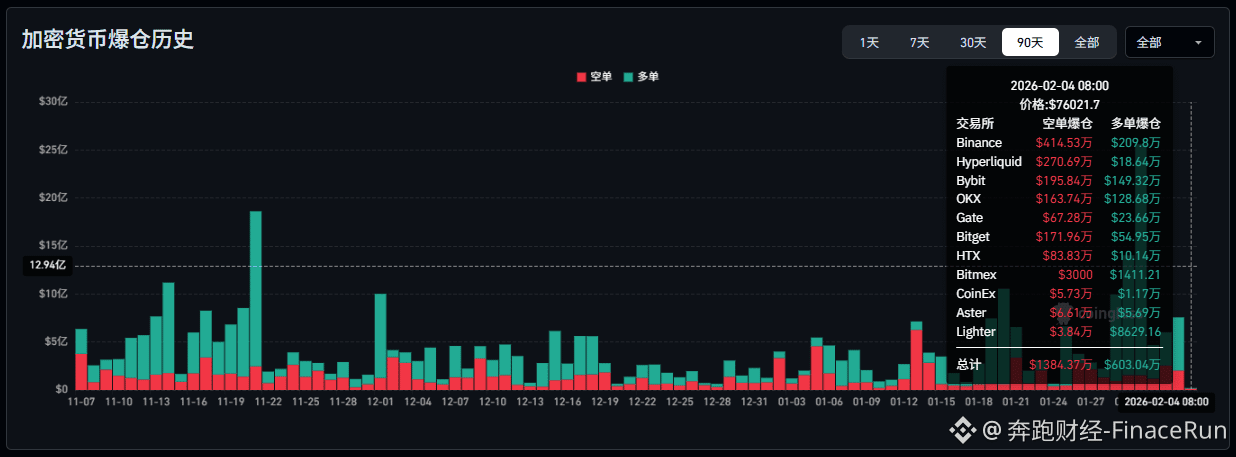Click the Binance row in the tooltip
Viewport: 1236px width, 457px height.
[1058, 143]
